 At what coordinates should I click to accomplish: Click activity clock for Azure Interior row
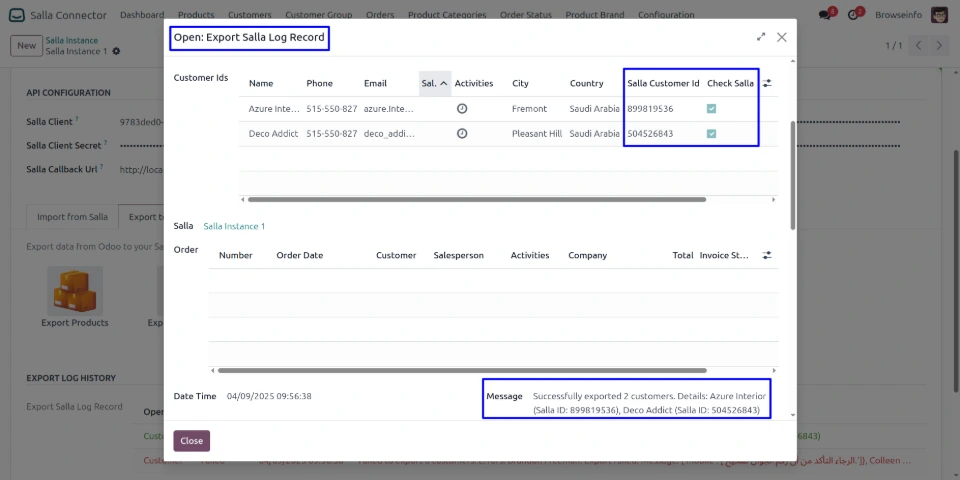pos(462,108)
